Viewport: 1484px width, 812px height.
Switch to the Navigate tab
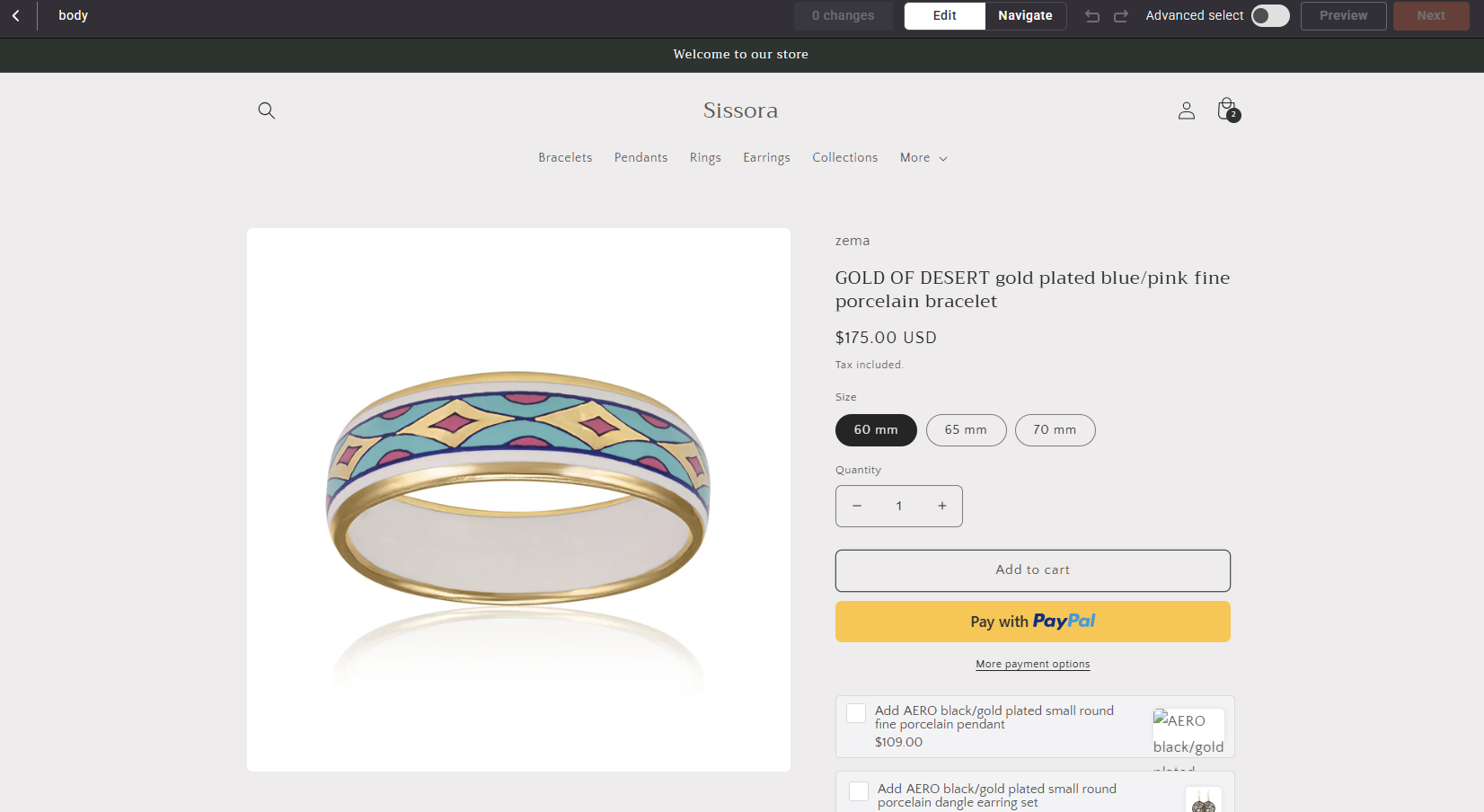(x=1024, y=15)
